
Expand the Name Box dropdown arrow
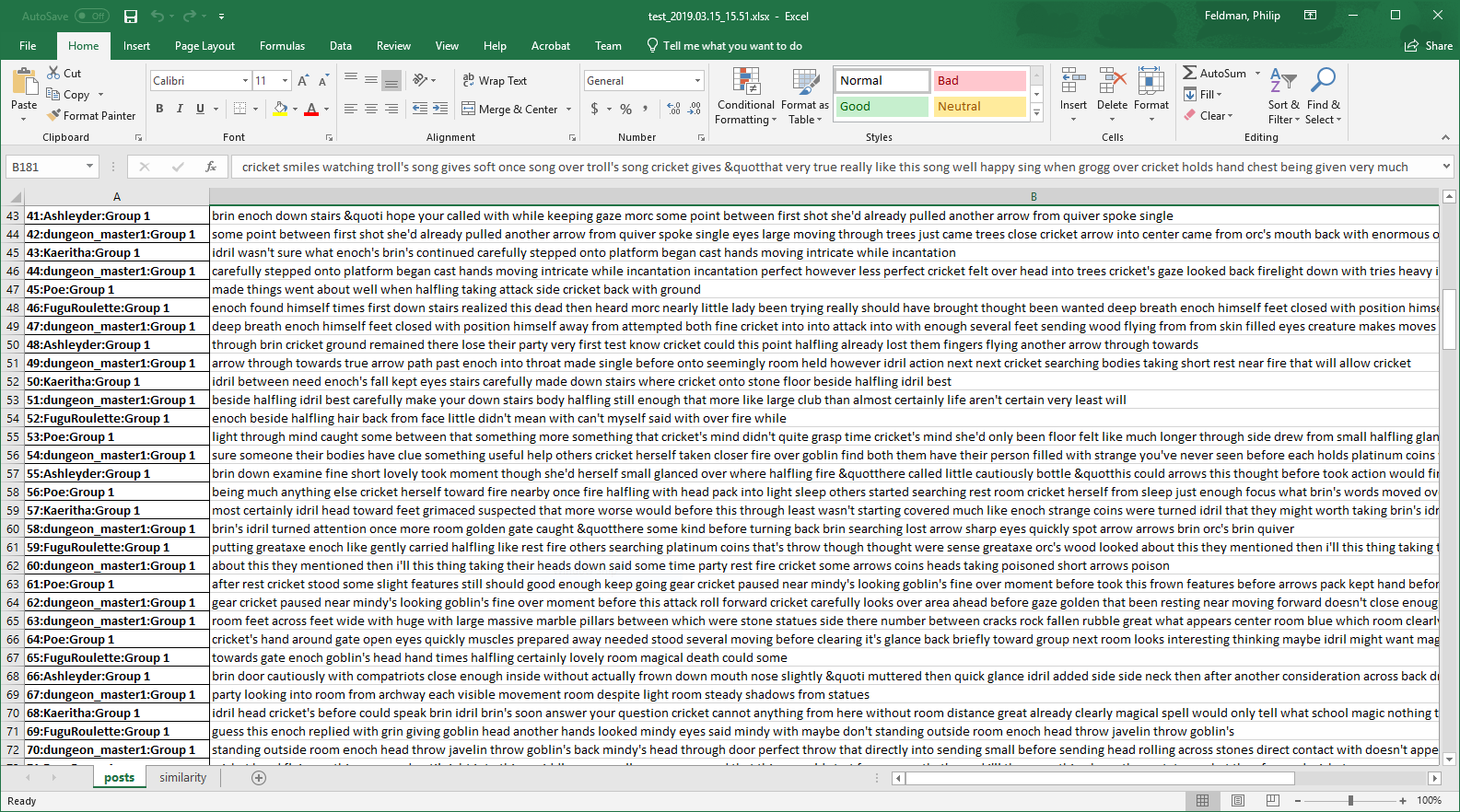pos(89,167)
